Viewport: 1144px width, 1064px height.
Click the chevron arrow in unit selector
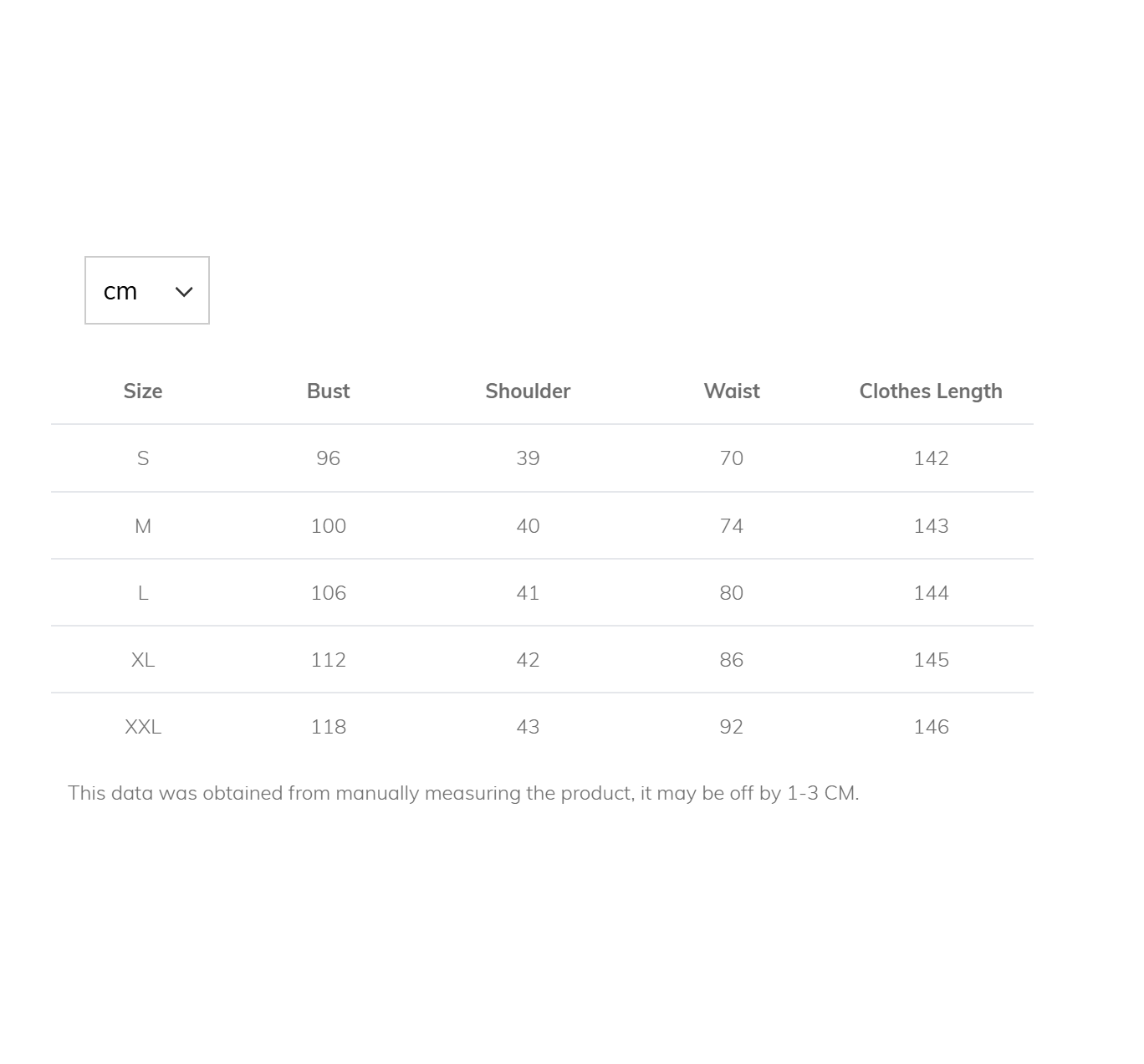184,292
